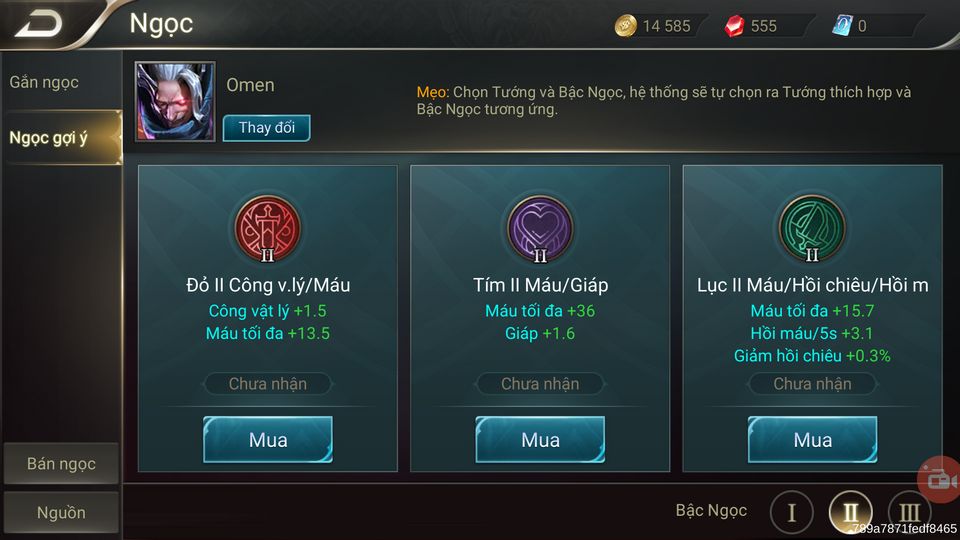The height and width of the screenshot is (540, 960).
Task: Open Bán ngọc sell menu
Action: [x=61, y=463]
